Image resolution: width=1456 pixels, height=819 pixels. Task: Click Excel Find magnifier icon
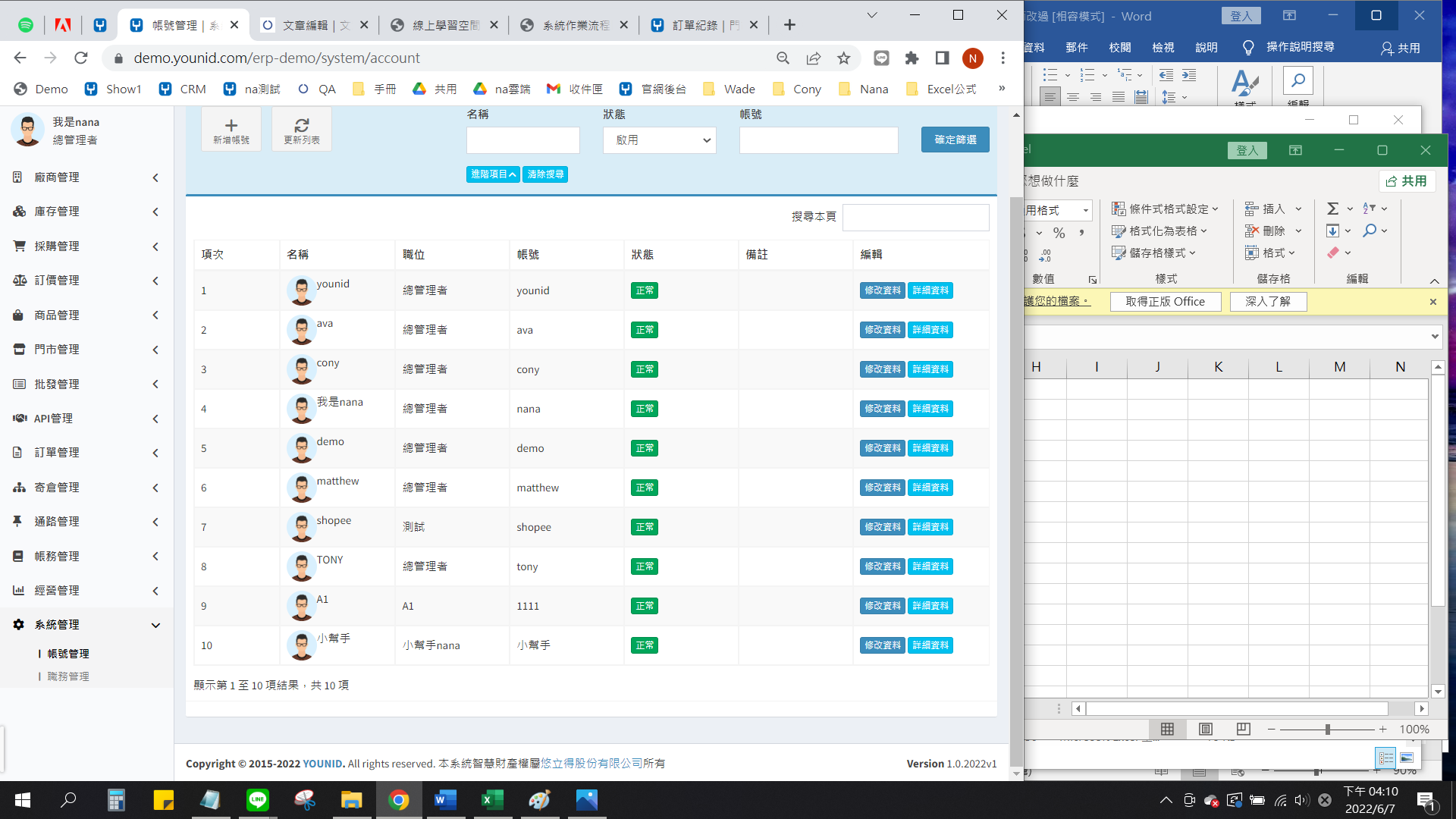click(x=1370, y=231)
